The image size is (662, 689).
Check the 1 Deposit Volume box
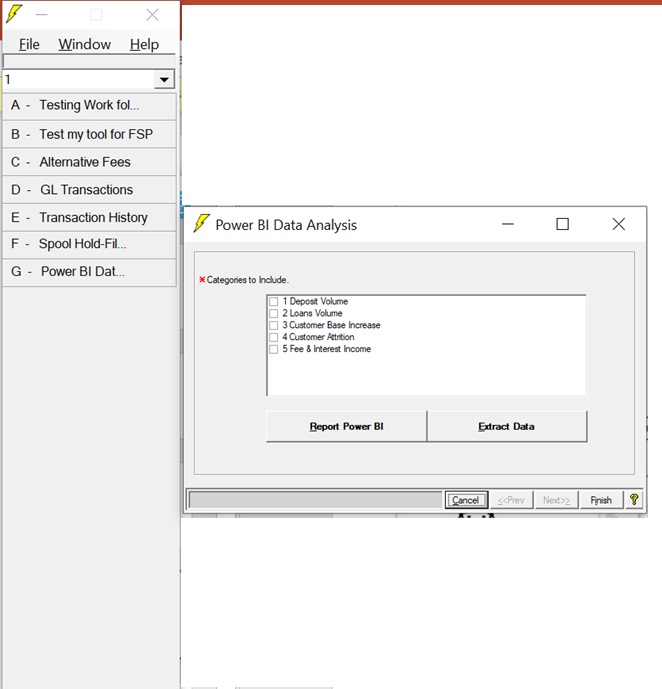pos(274,301)
